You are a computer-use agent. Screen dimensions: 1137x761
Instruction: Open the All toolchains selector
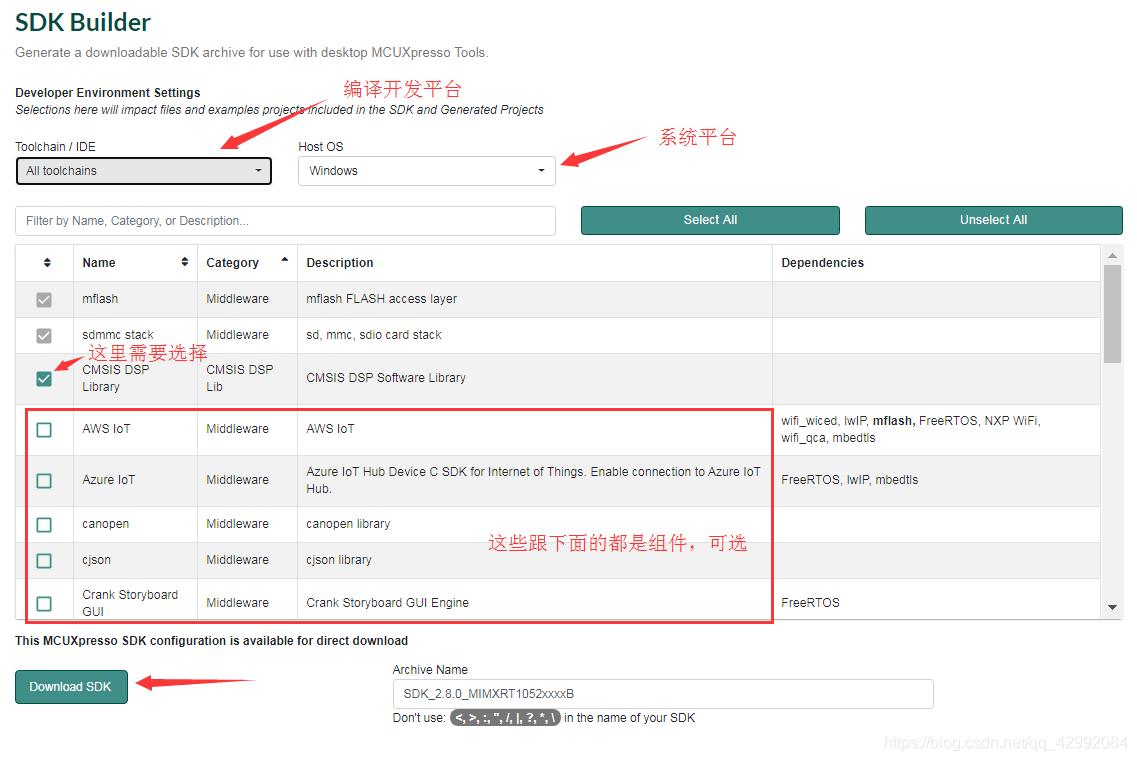coord(143,171)
